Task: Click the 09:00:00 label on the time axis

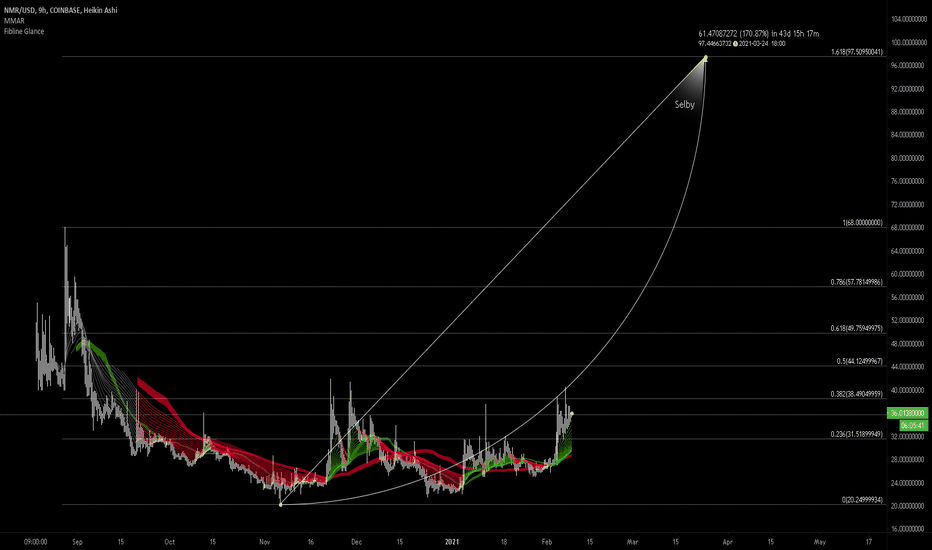Action: click(35, 542)
